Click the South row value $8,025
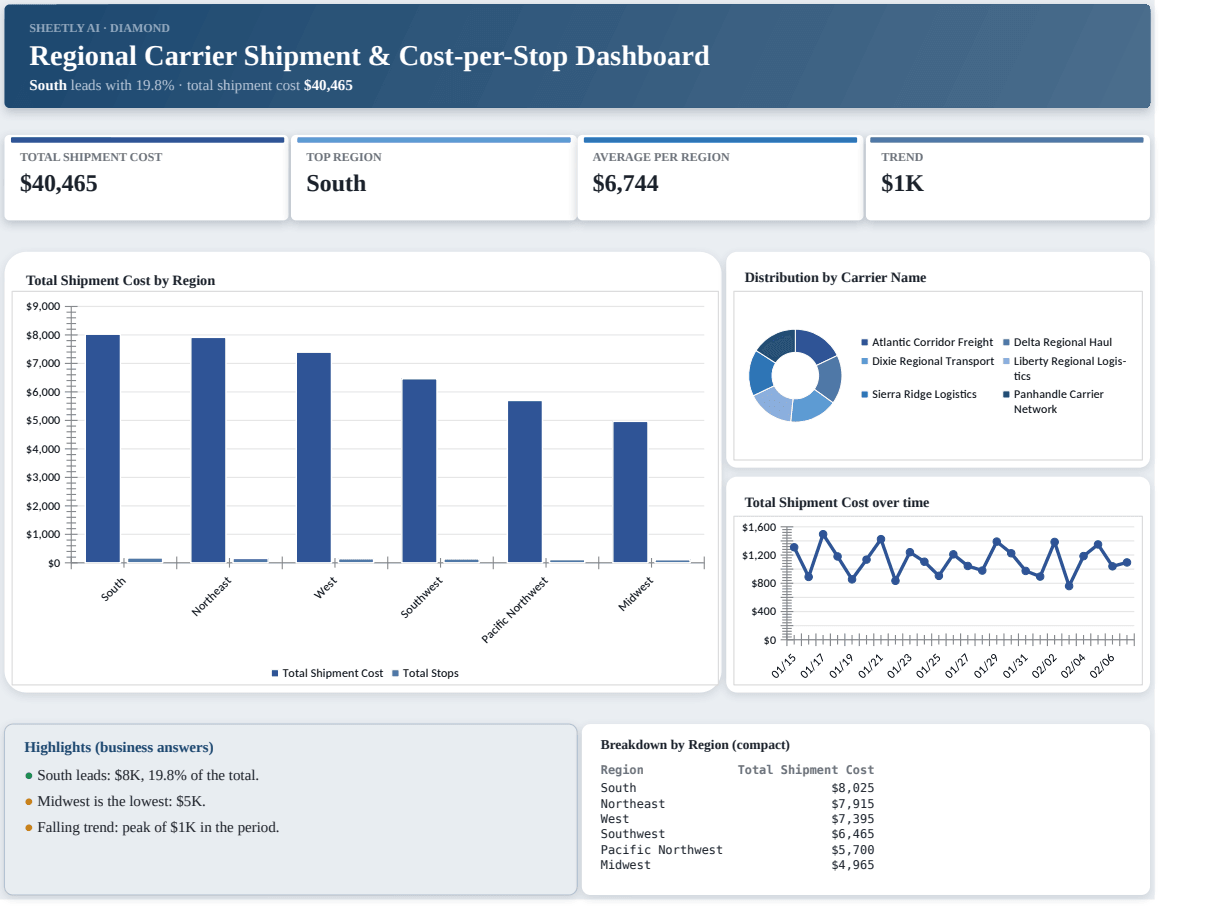 point(852,788)
